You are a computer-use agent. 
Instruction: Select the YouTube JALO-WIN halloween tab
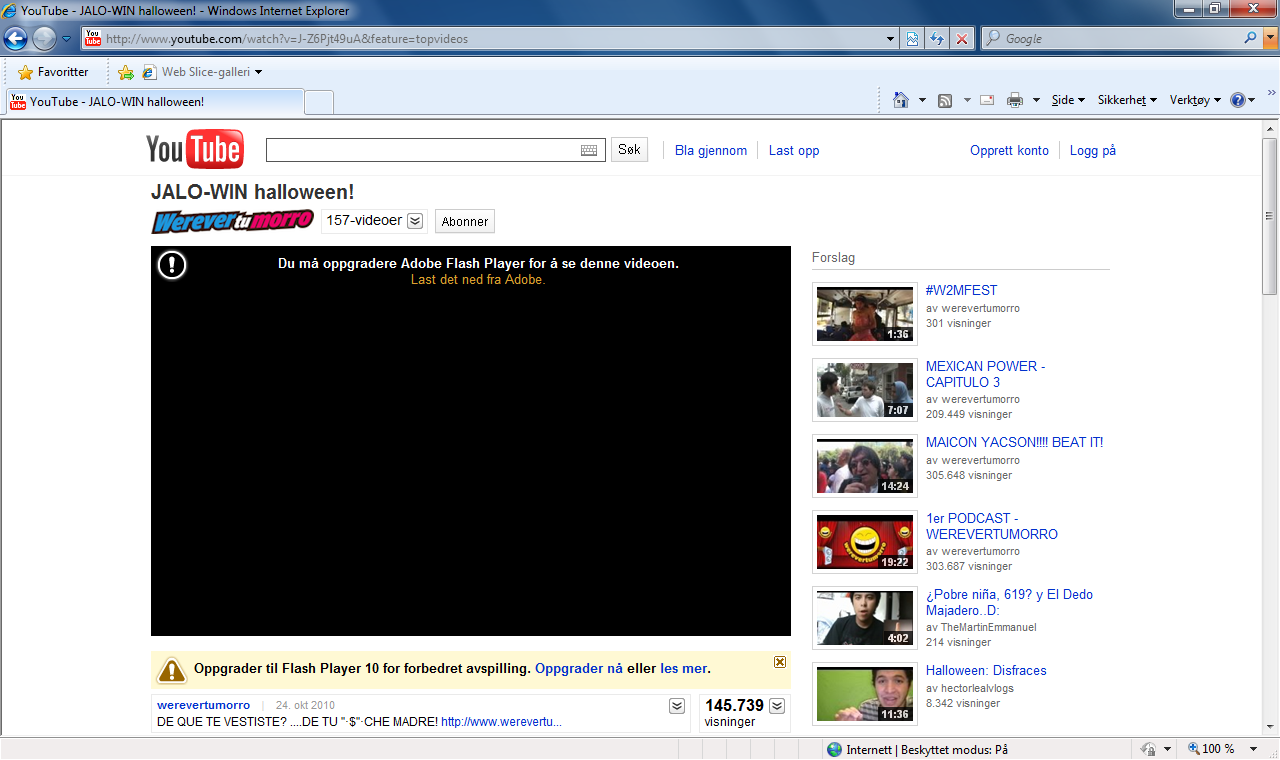155,102
